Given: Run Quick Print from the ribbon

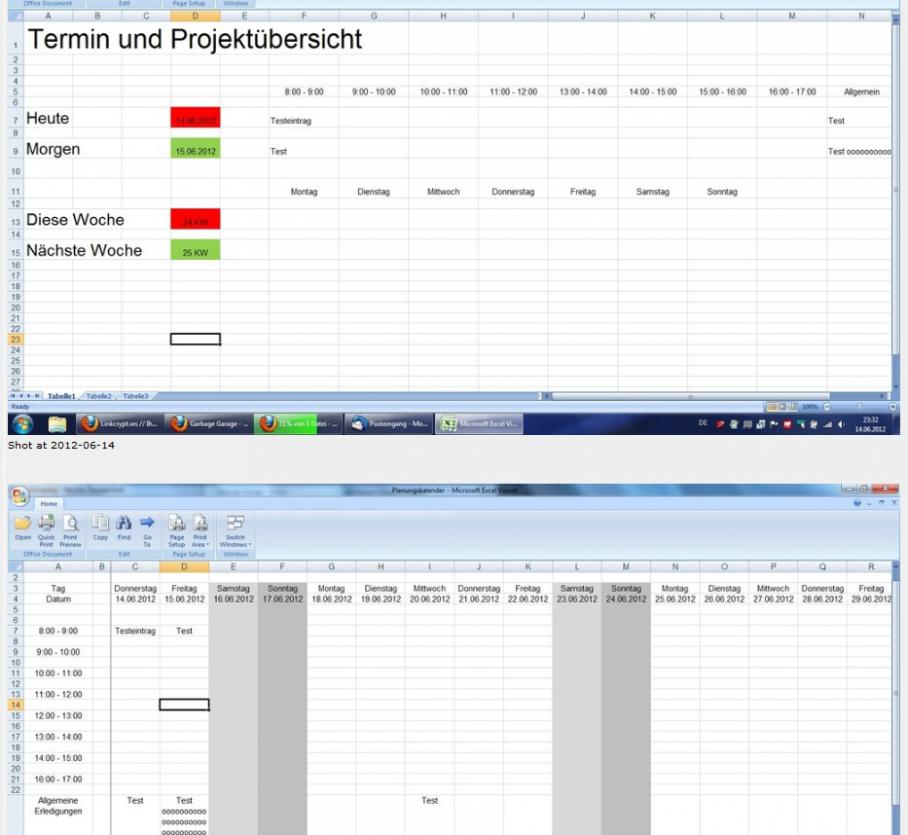Looking at the screenshot, I should tap(46, 530).
